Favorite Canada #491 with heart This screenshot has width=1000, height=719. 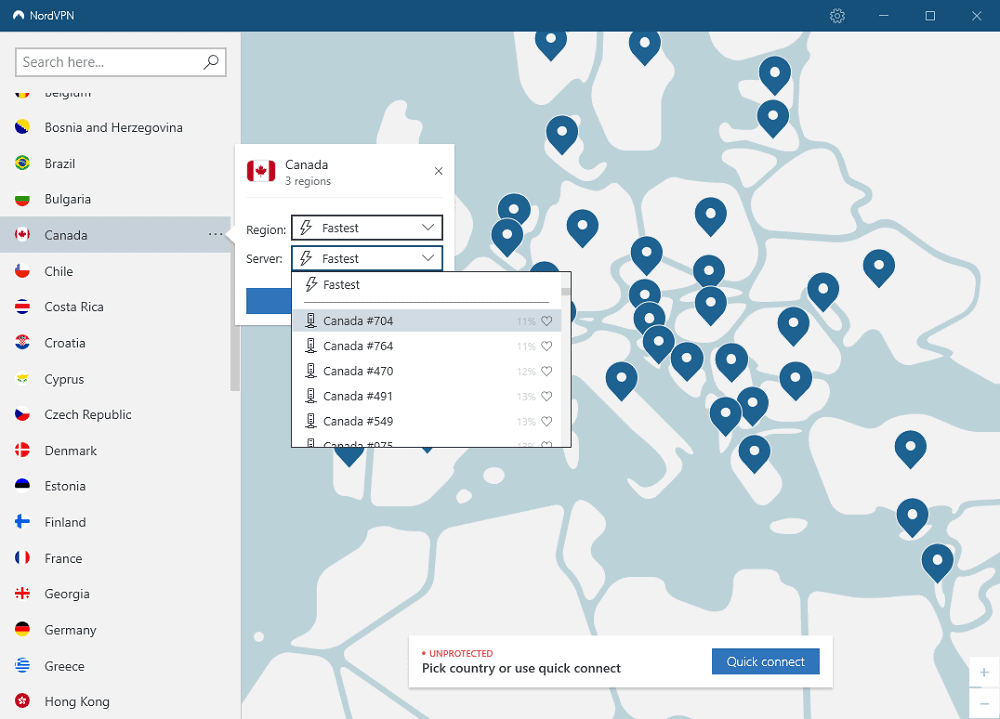pos(547,396)
